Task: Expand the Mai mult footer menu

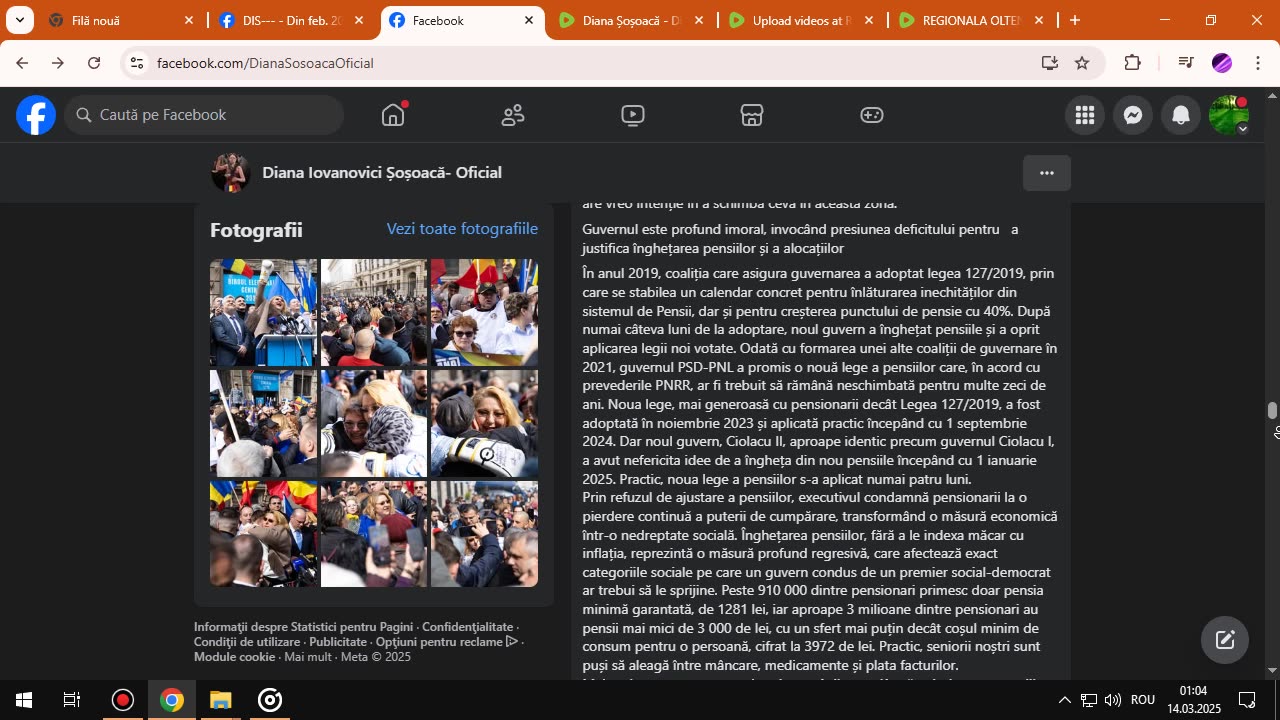Action: [x=308, y=657]
